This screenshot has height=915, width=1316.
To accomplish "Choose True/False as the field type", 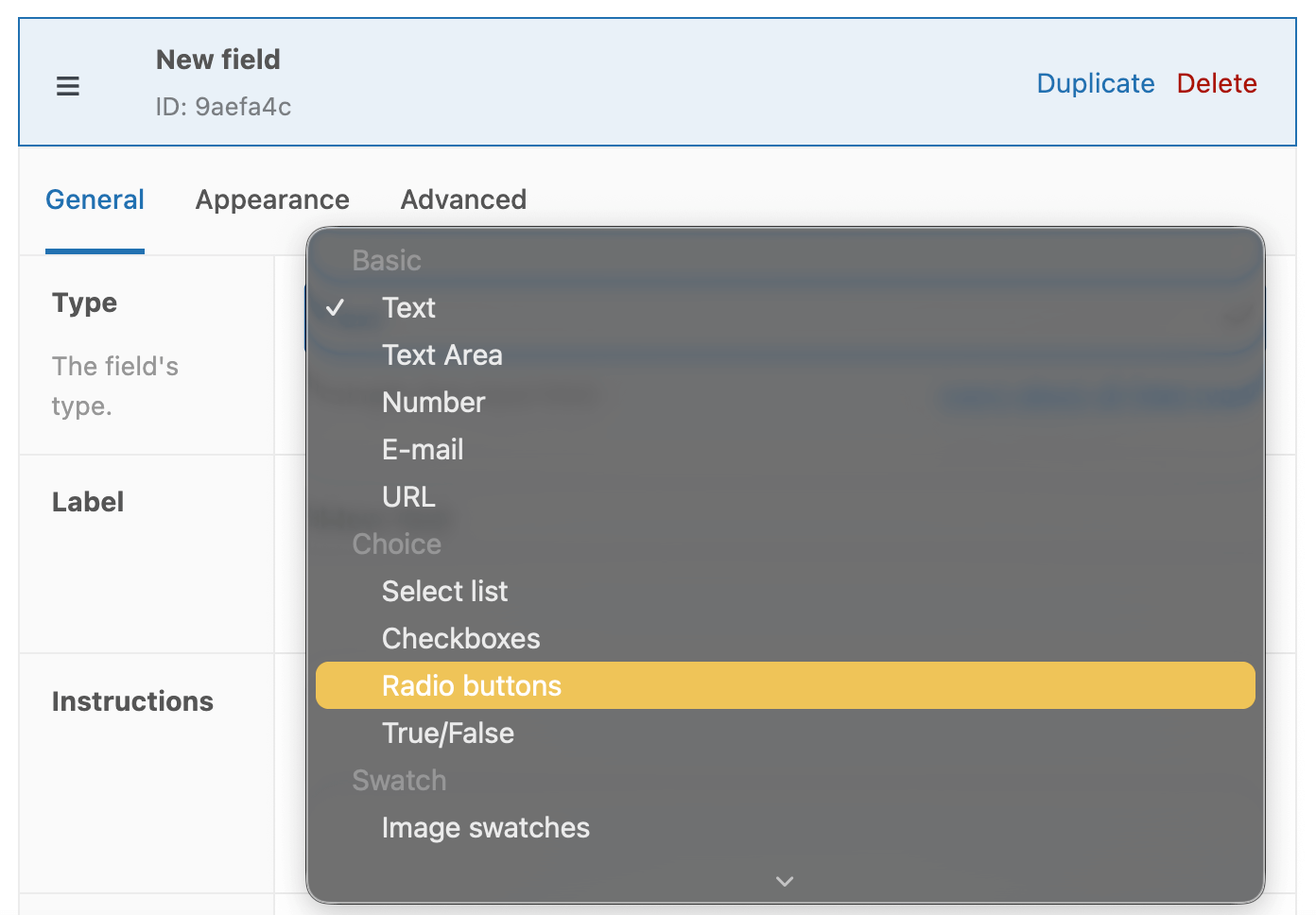I will coord(447,733).
